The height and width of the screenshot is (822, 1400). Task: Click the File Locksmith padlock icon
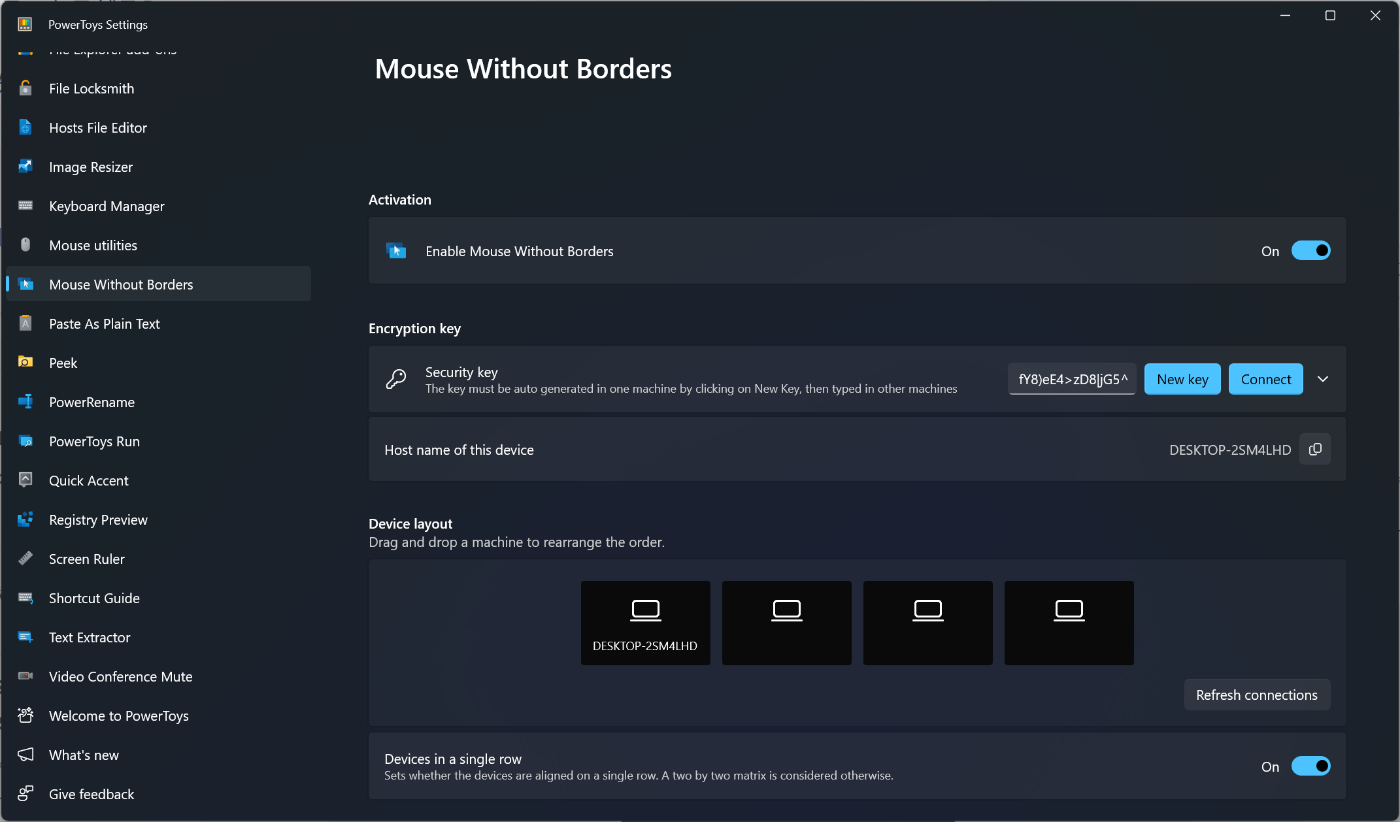point(26,89)
